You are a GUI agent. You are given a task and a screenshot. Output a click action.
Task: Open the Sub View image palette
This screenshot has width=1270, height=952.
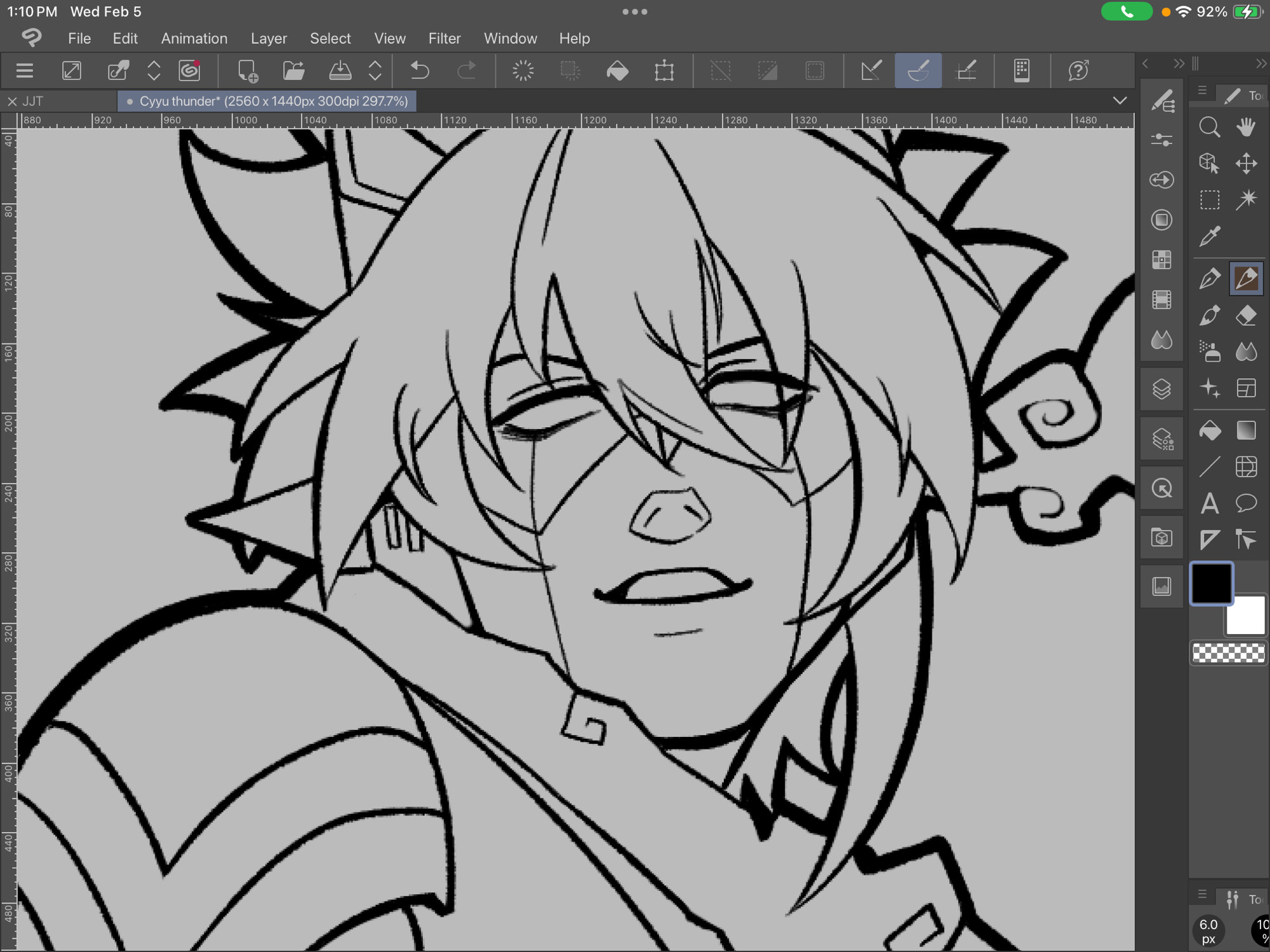pos(1162,586)
